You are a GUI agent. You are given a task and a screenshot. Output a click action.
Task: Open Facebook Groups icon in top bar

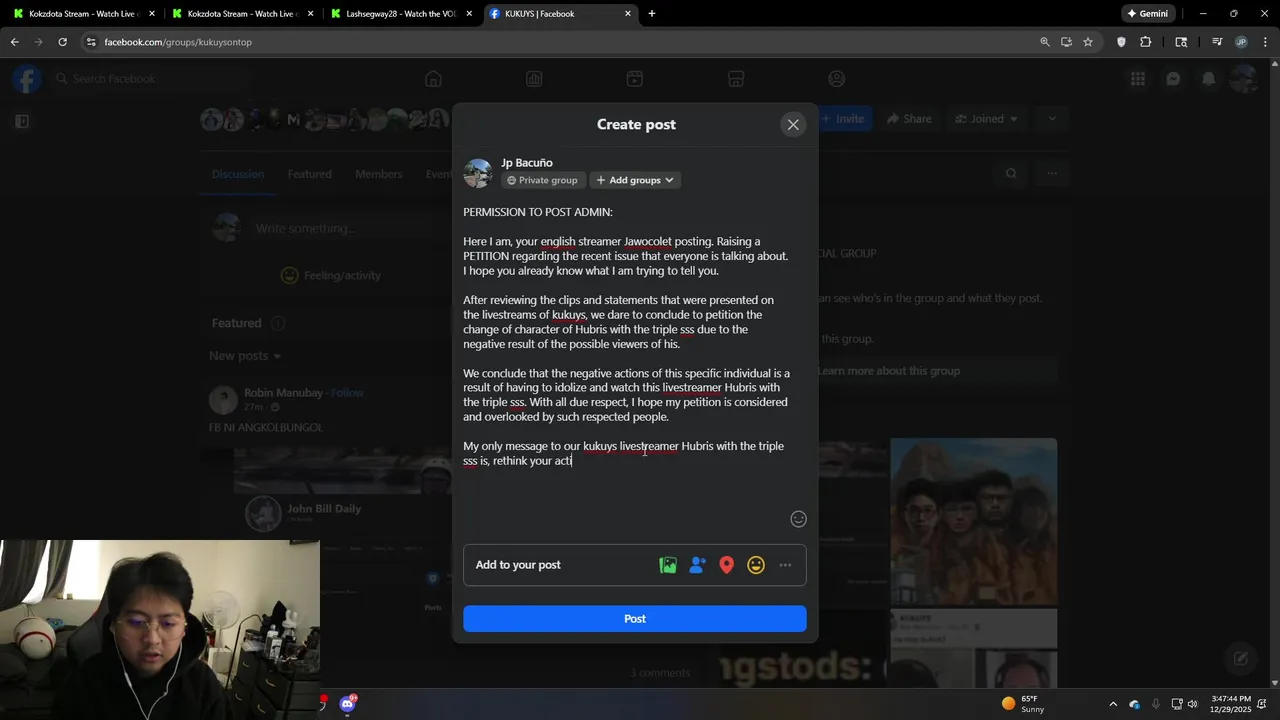pyautogui.click(x=837, y=79)
